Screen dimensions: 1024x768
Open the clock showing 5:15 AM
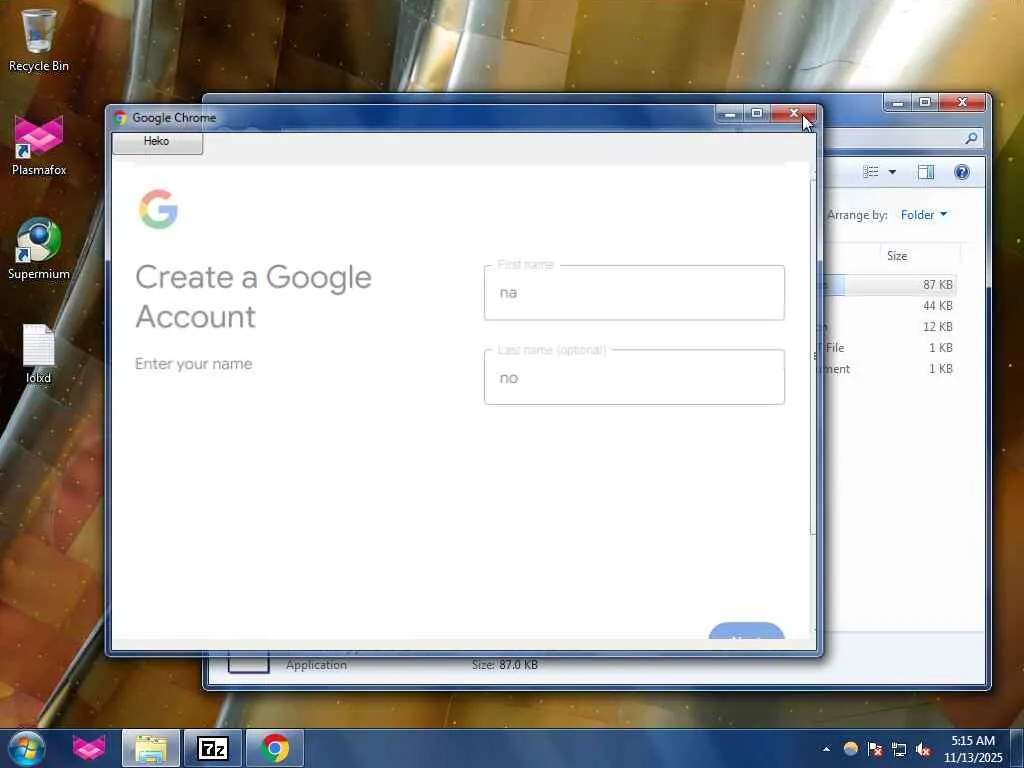tap(972, 749)
